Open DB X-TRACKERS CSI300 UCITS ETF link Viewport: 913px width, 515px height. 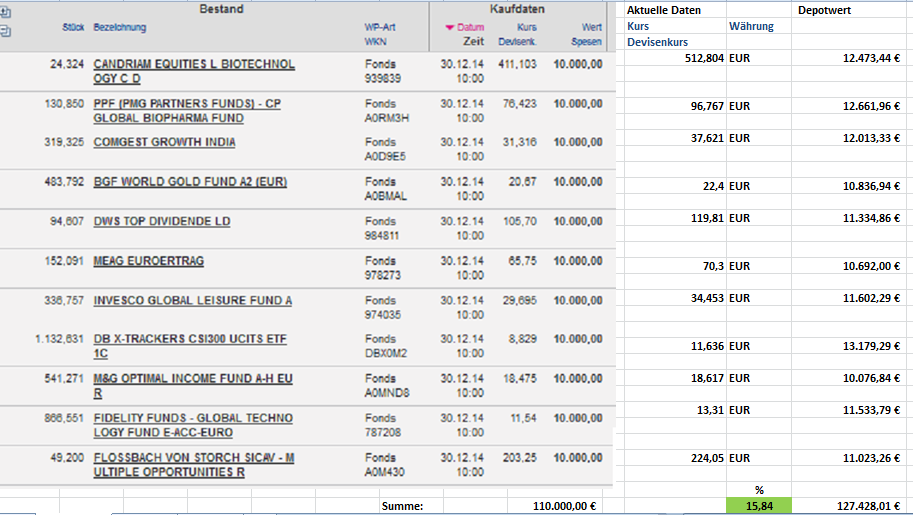tap(190, 346)
